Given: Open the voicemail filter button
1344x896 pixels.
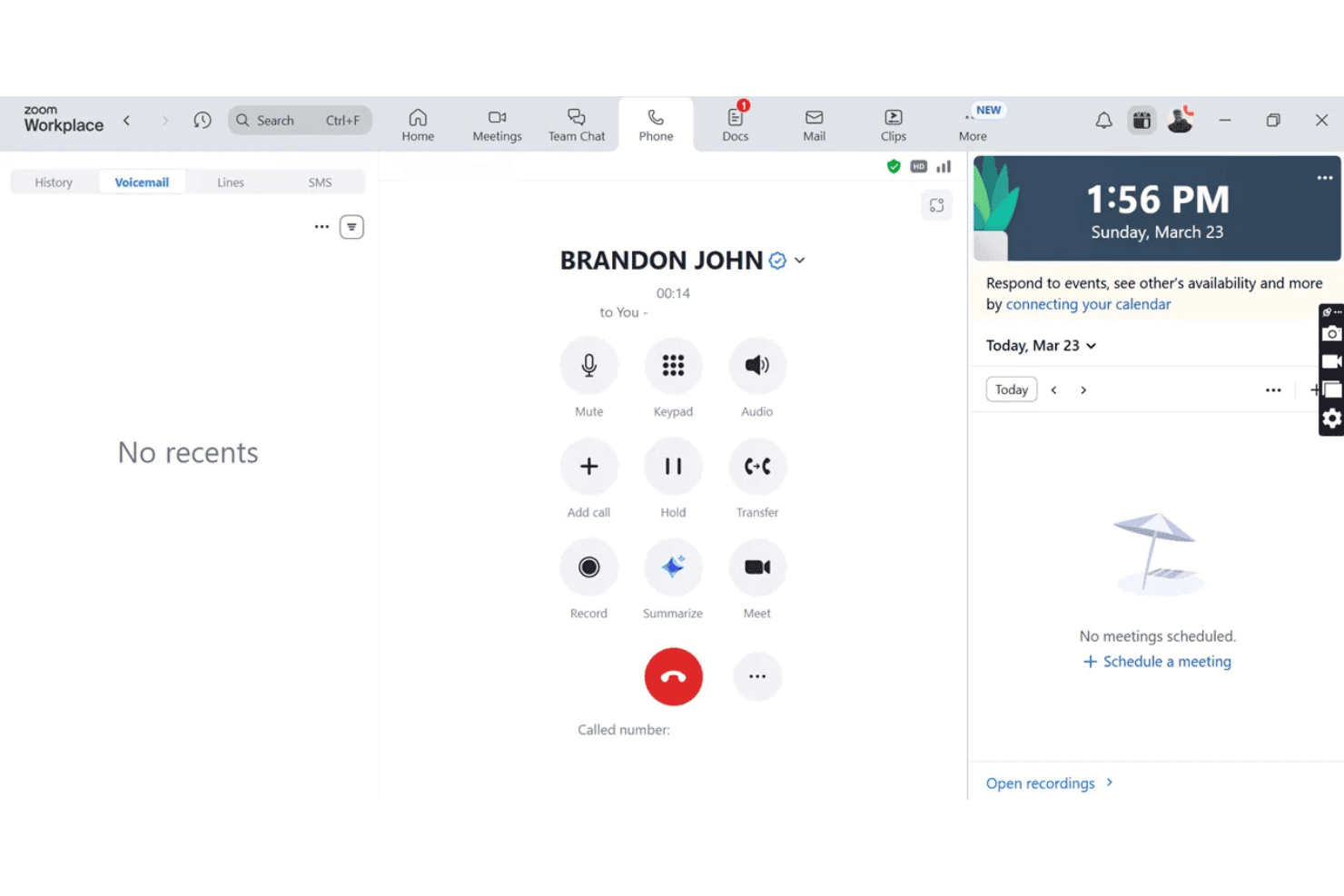Looking at the screenshot, I should pos(351,227).
